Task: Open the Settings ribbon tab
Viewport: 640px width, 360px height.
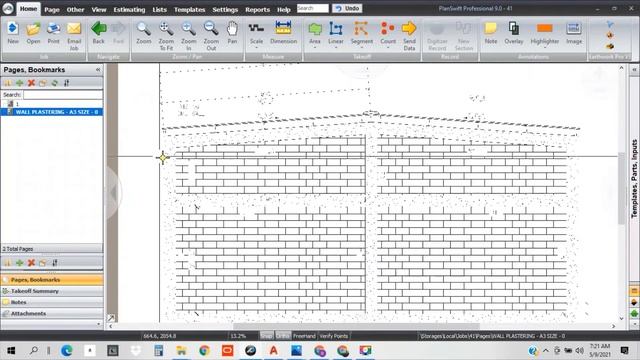Action: point(225,9)
